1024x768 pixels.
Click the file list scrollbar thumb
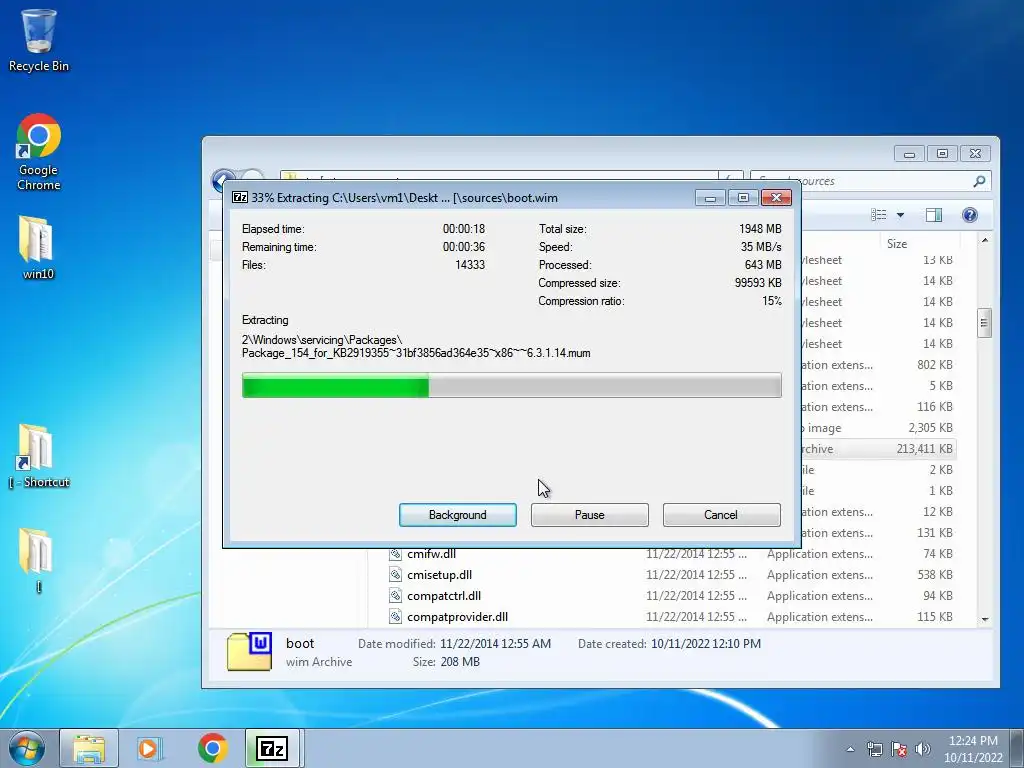[984, 323]
